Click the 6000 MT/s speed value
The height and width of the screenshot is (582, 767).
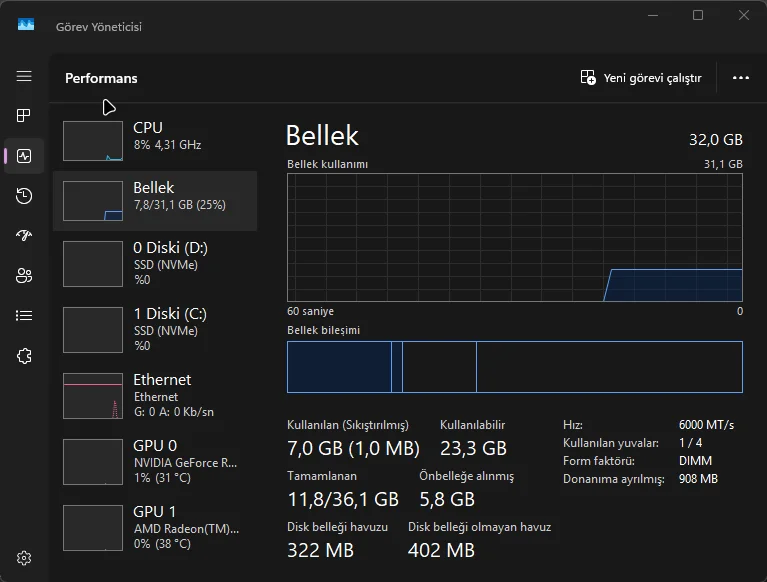[x=706, y=425]
